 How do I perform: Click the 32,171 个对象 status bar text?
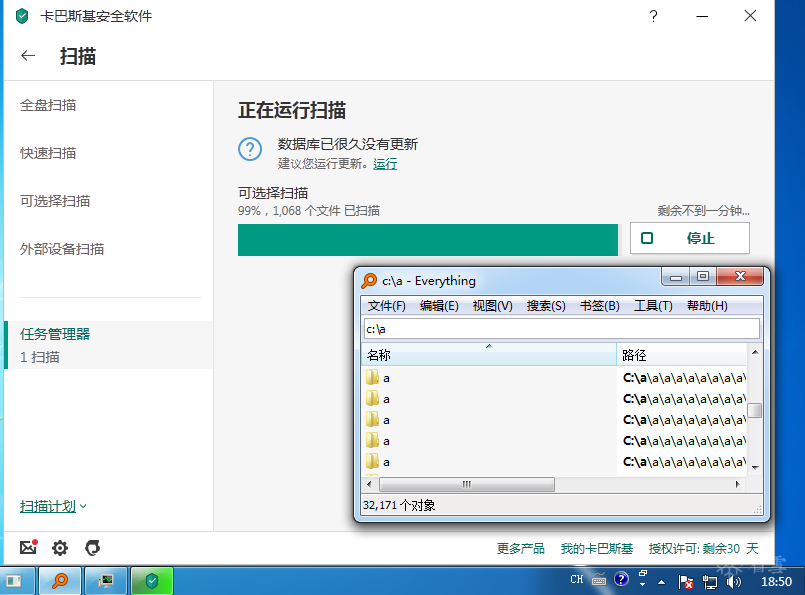pyautogui.click(x=399, y=505)
